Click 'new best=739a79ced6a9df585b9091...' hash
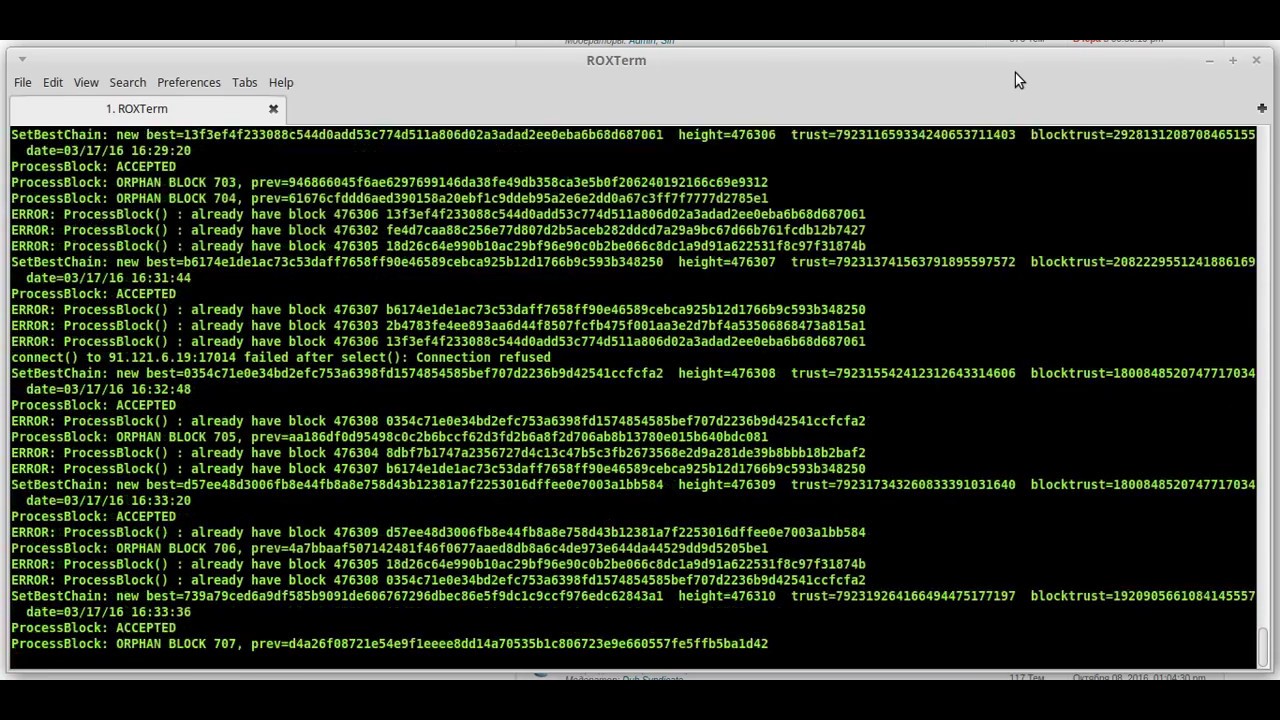1280x720 pixels. (x=389, y=596)
